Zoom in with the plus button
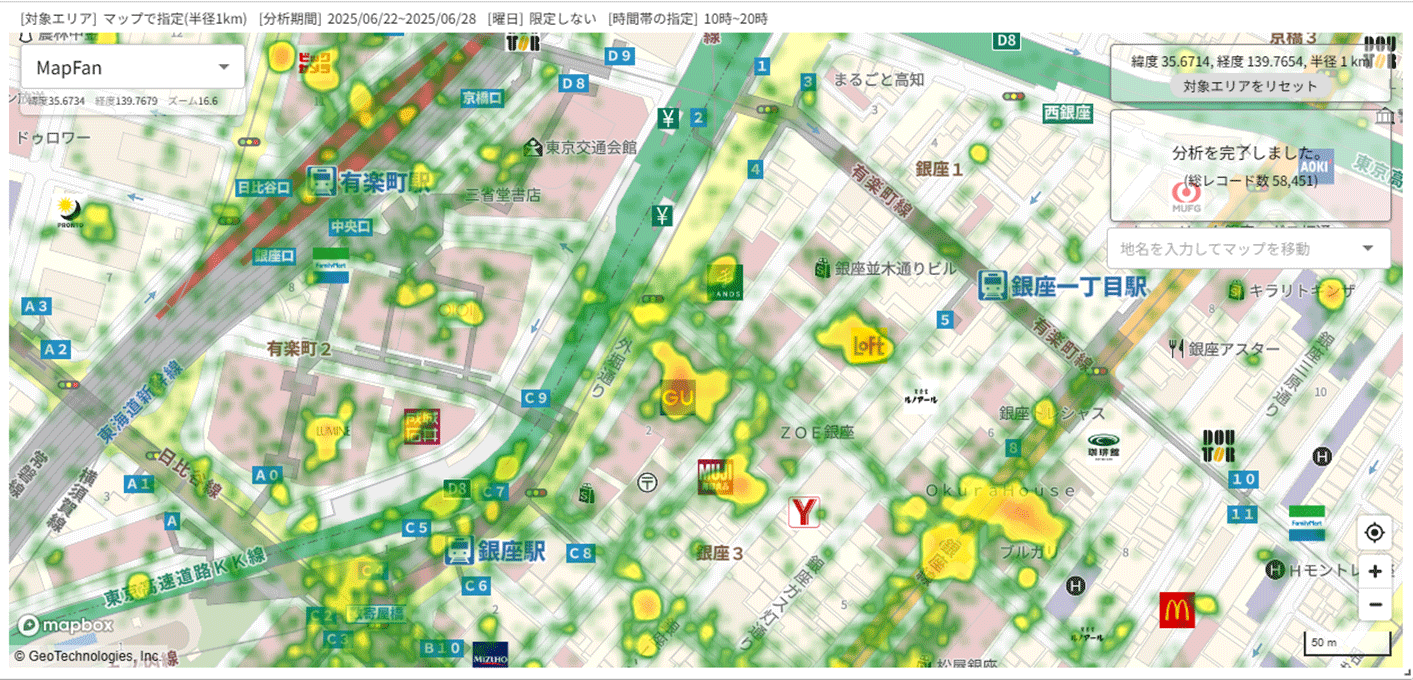The image size is (1413, 680). click(1375, 572)
